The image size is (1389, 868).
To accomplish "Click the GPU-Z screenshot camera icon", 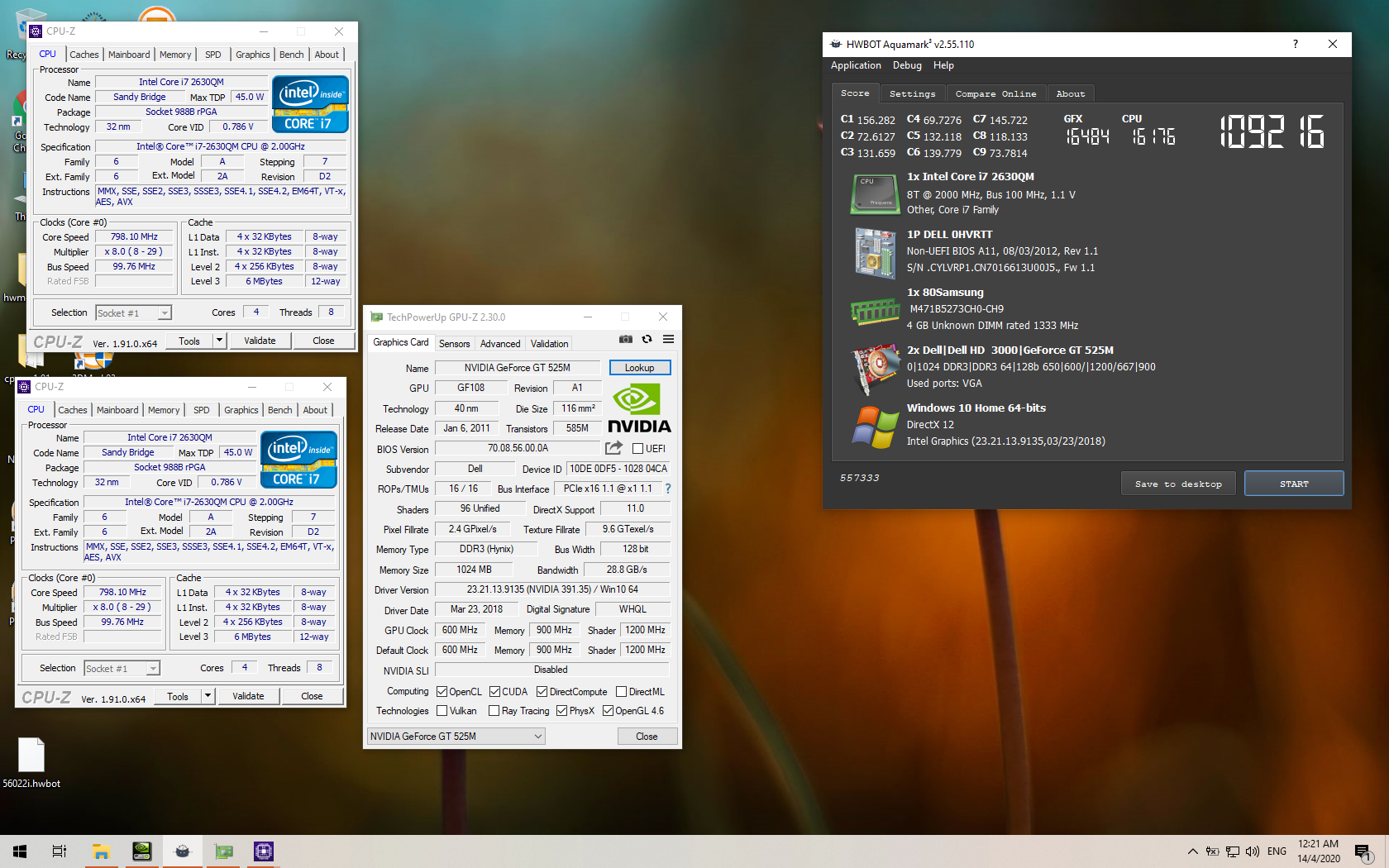I will [x=626, y=340].
